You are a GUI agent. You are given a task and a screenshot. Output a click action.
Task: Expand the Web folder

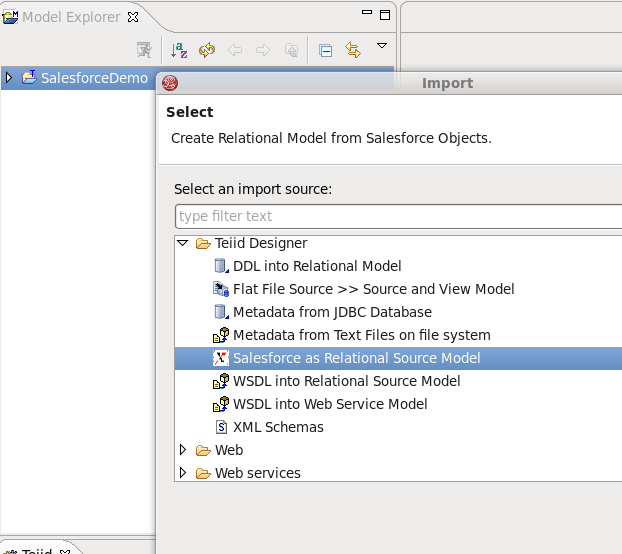pyautogui.click(x=183, y=450)
